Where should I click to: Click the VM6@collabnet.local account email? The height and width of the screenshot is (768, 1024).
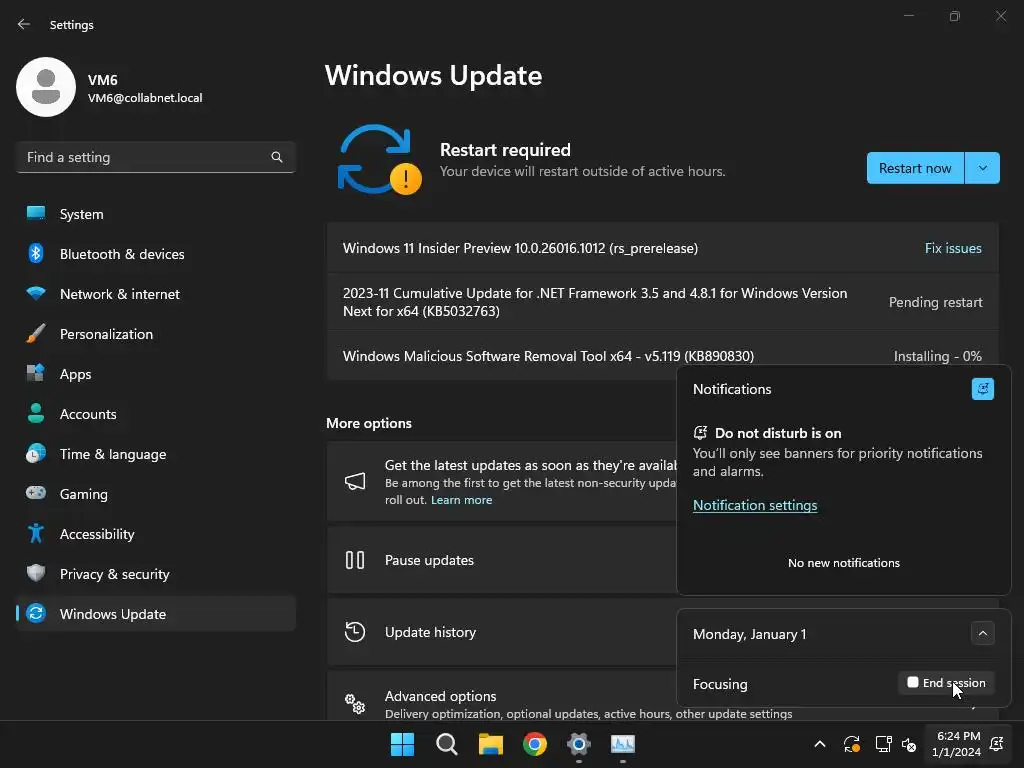(145, 98)
